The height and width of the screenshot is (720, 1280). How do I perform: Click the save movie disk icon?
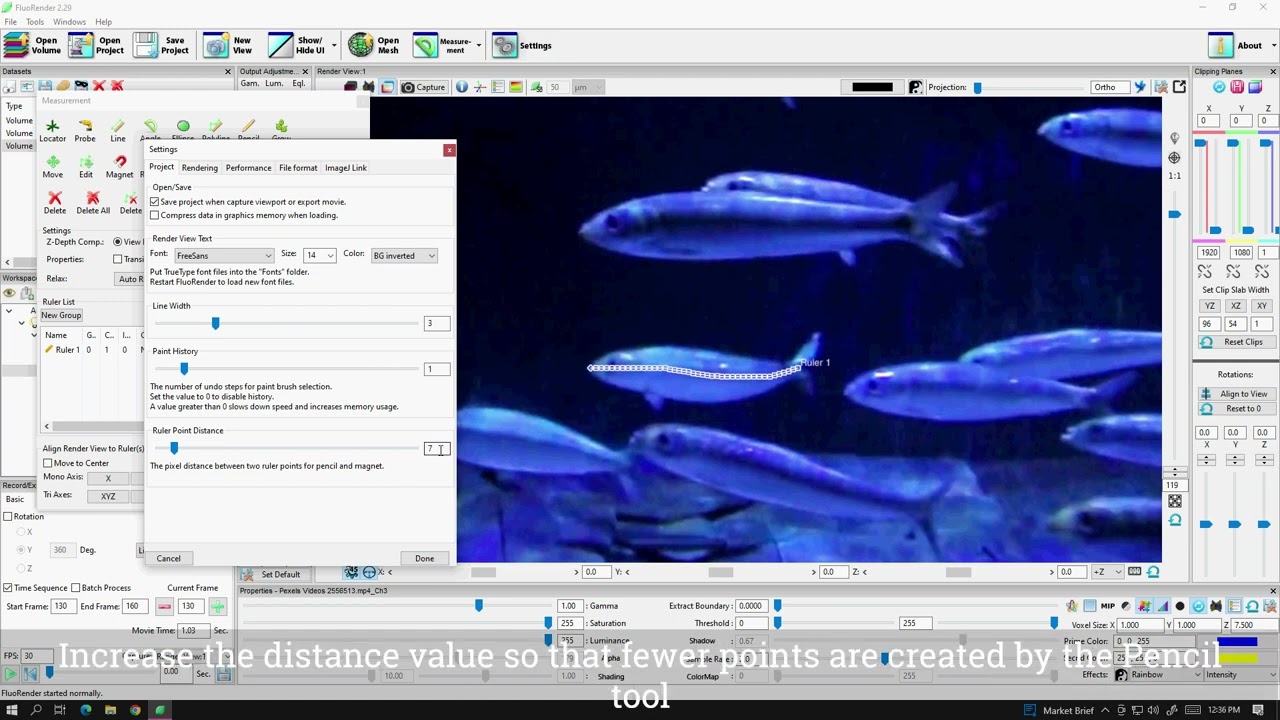coord(224,674)
